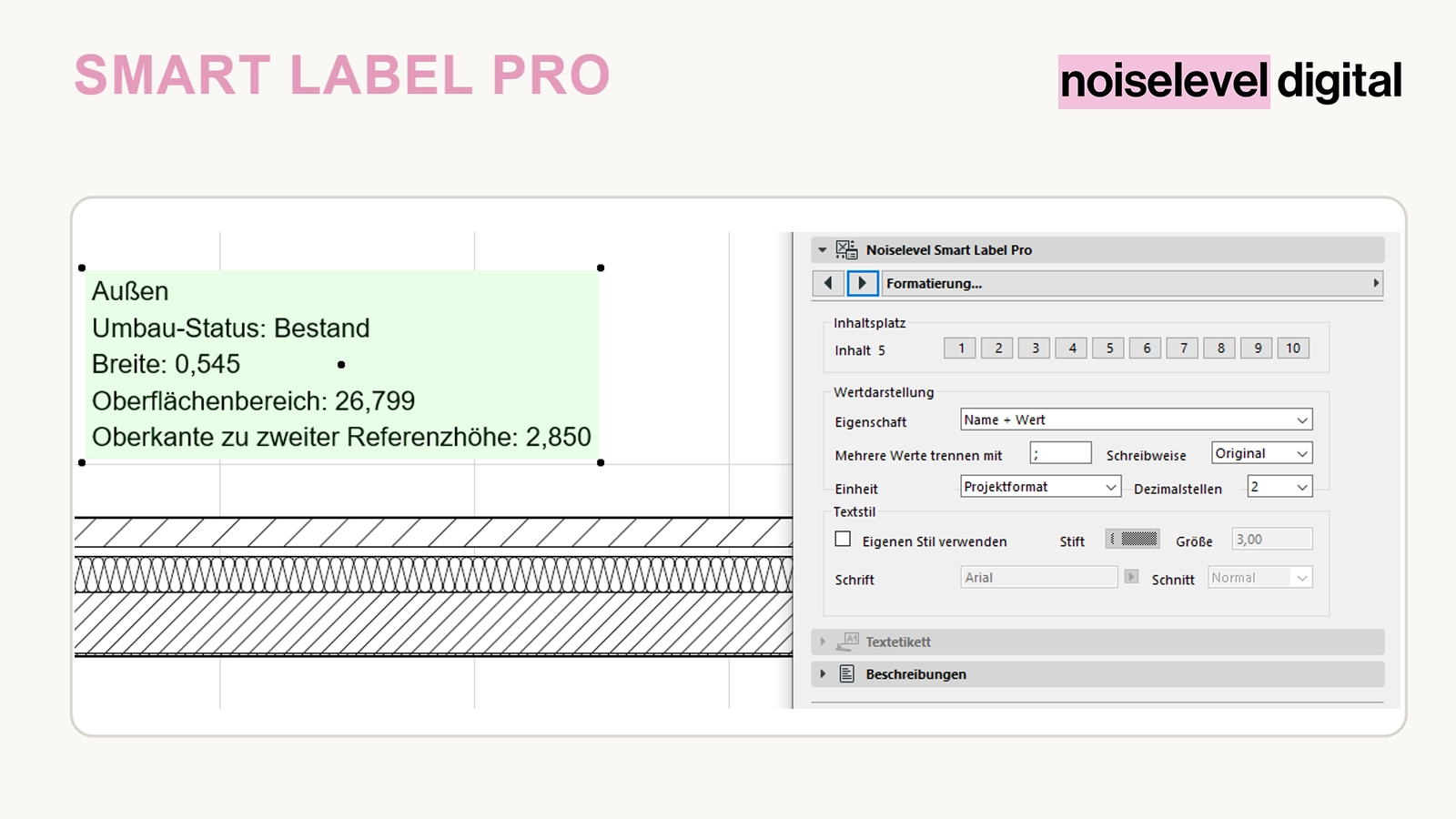This screenshot has width=1456, height=819.
Task: Open the Dezimalstellen dropdown
Action: point(1279,487)
